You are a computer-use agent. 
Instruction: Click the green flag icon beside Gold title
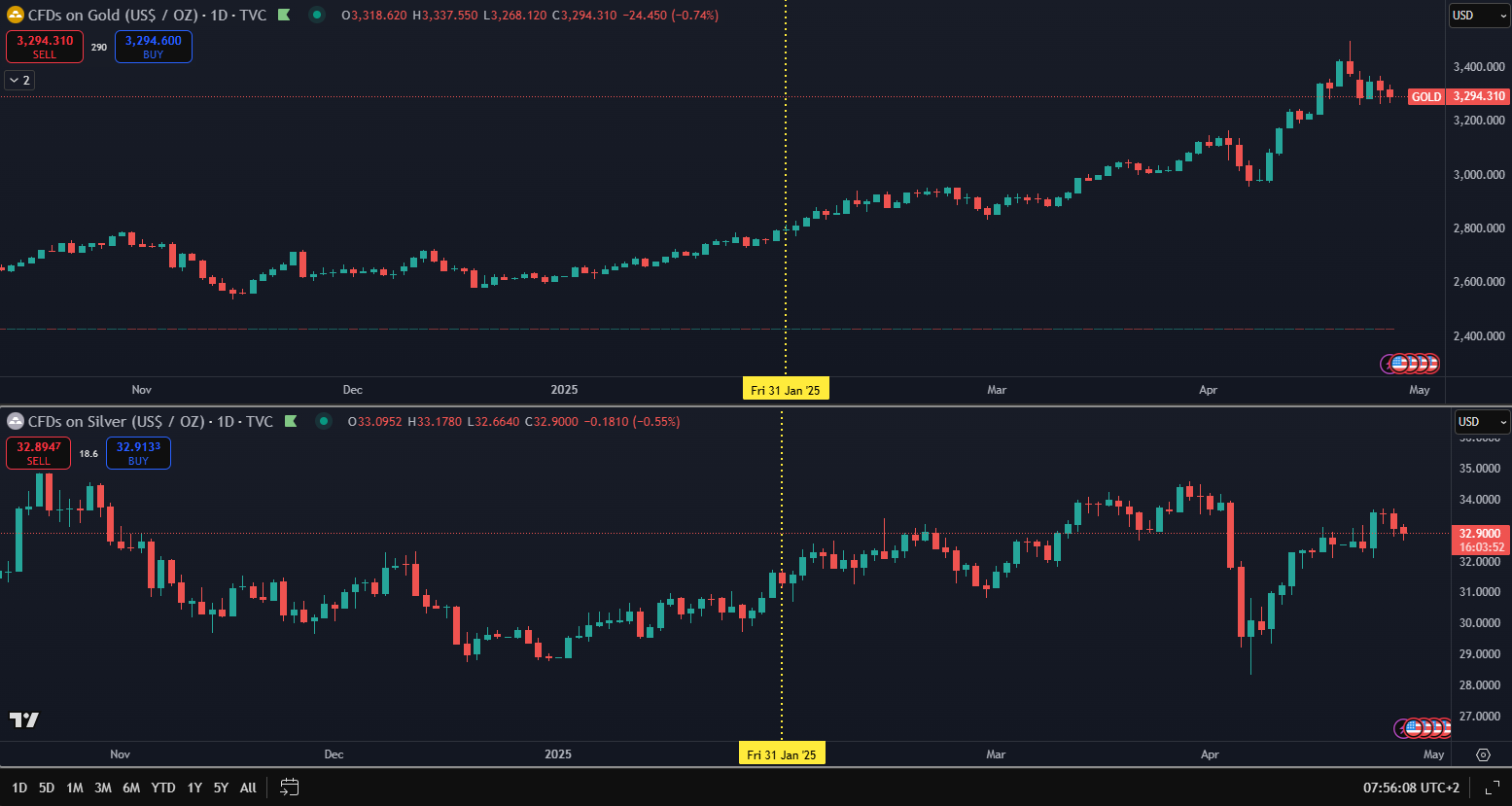pyautogui.click(x=283, y=15)
